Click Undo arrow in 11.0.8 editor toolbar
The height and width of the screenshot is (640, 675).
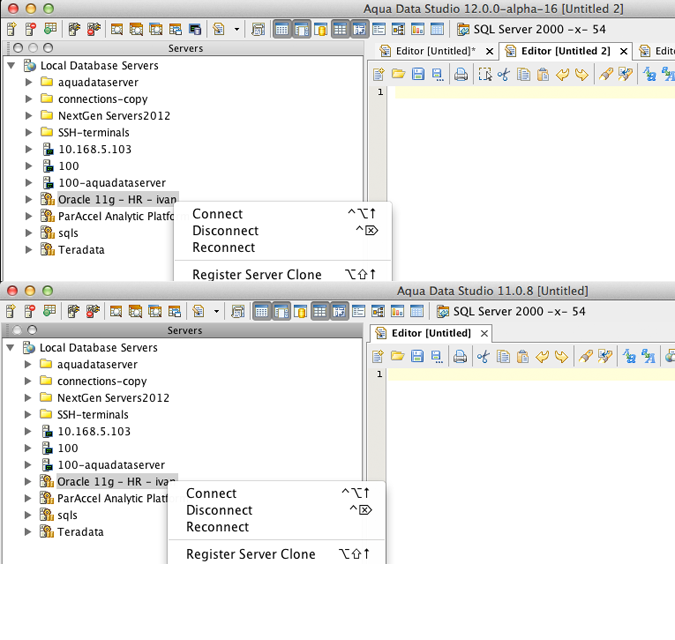[x=542, y=356]
